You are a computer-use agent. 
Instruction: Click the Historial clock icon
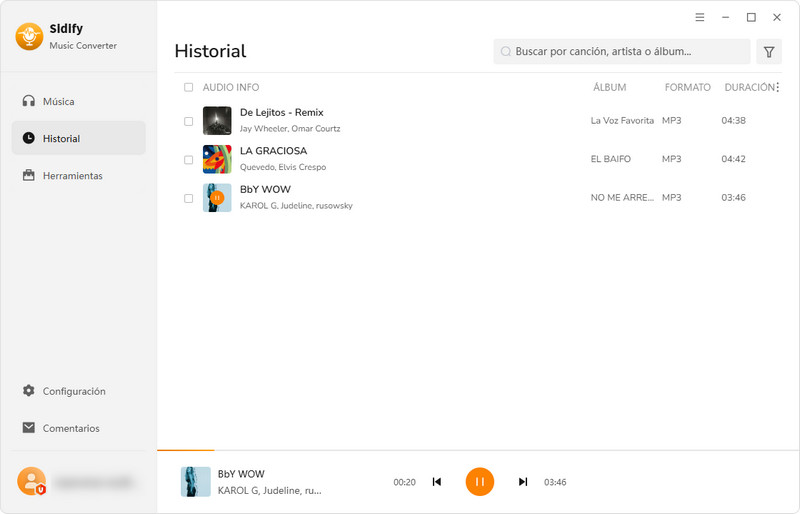29,138
